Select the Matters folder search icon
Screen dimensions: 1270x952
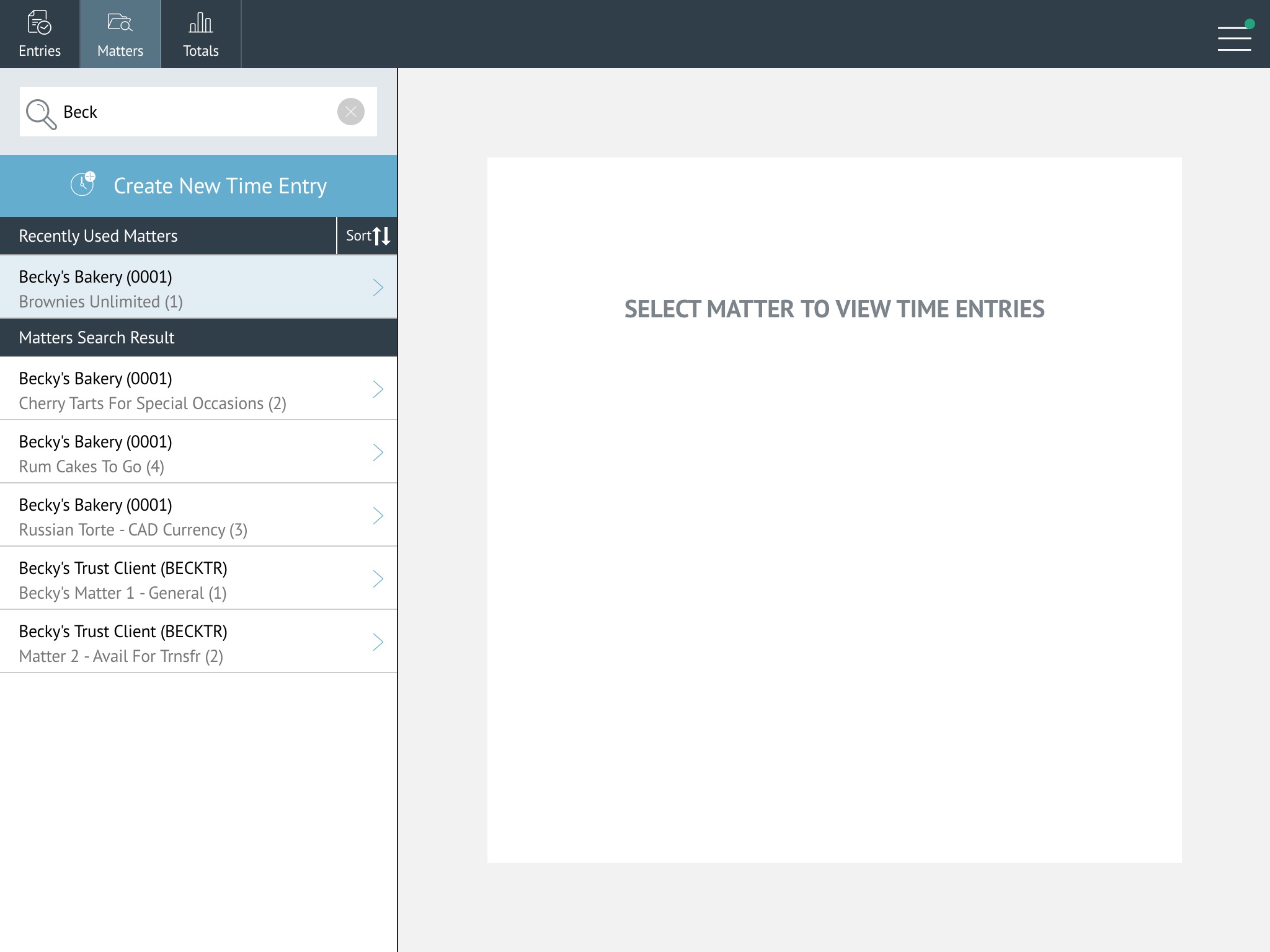click(120, 24)
